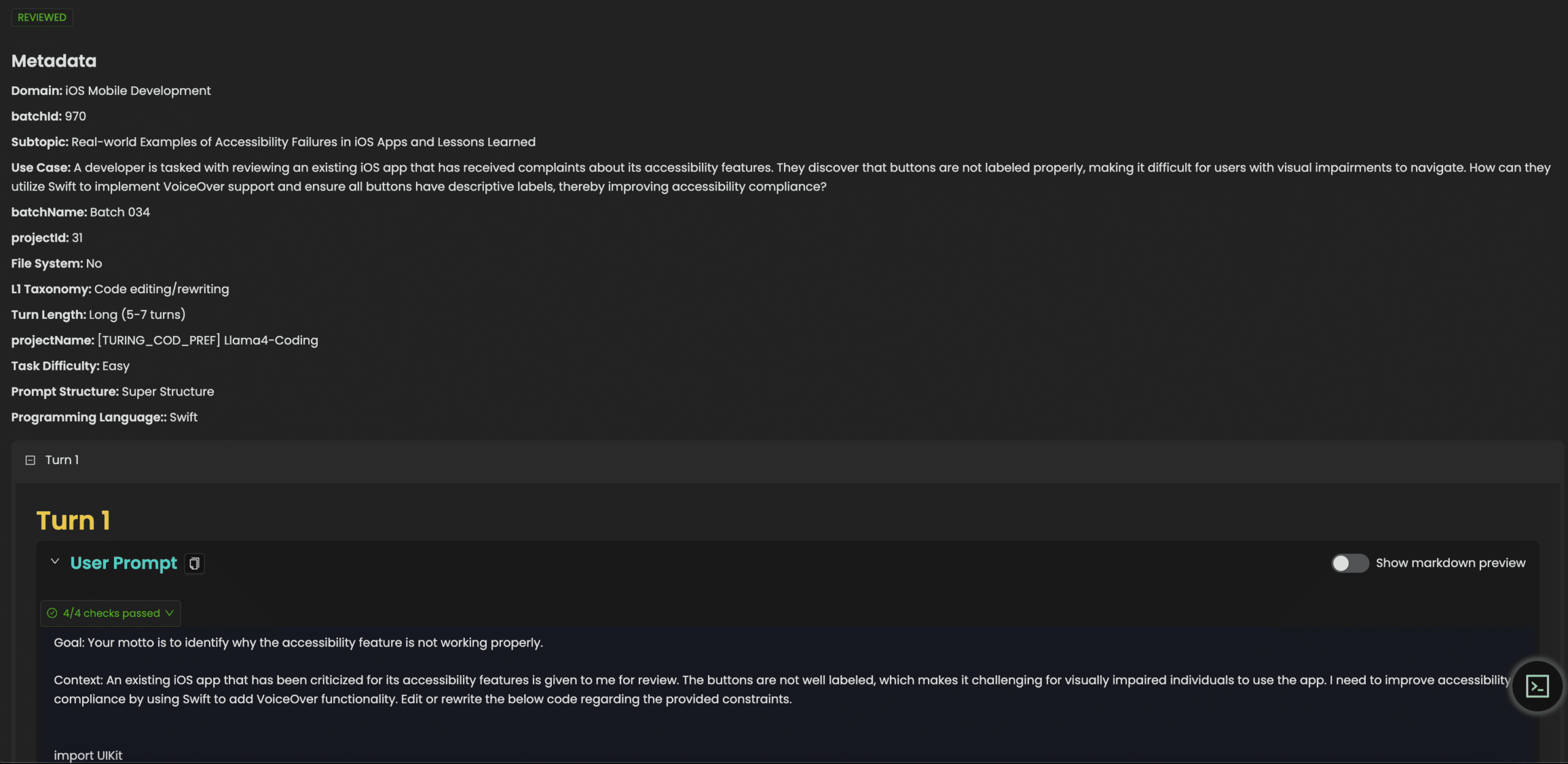The image size is (1568, 764).
Task: Click the projectName Llama4-Coding entry
Action: tap(165, 340)
